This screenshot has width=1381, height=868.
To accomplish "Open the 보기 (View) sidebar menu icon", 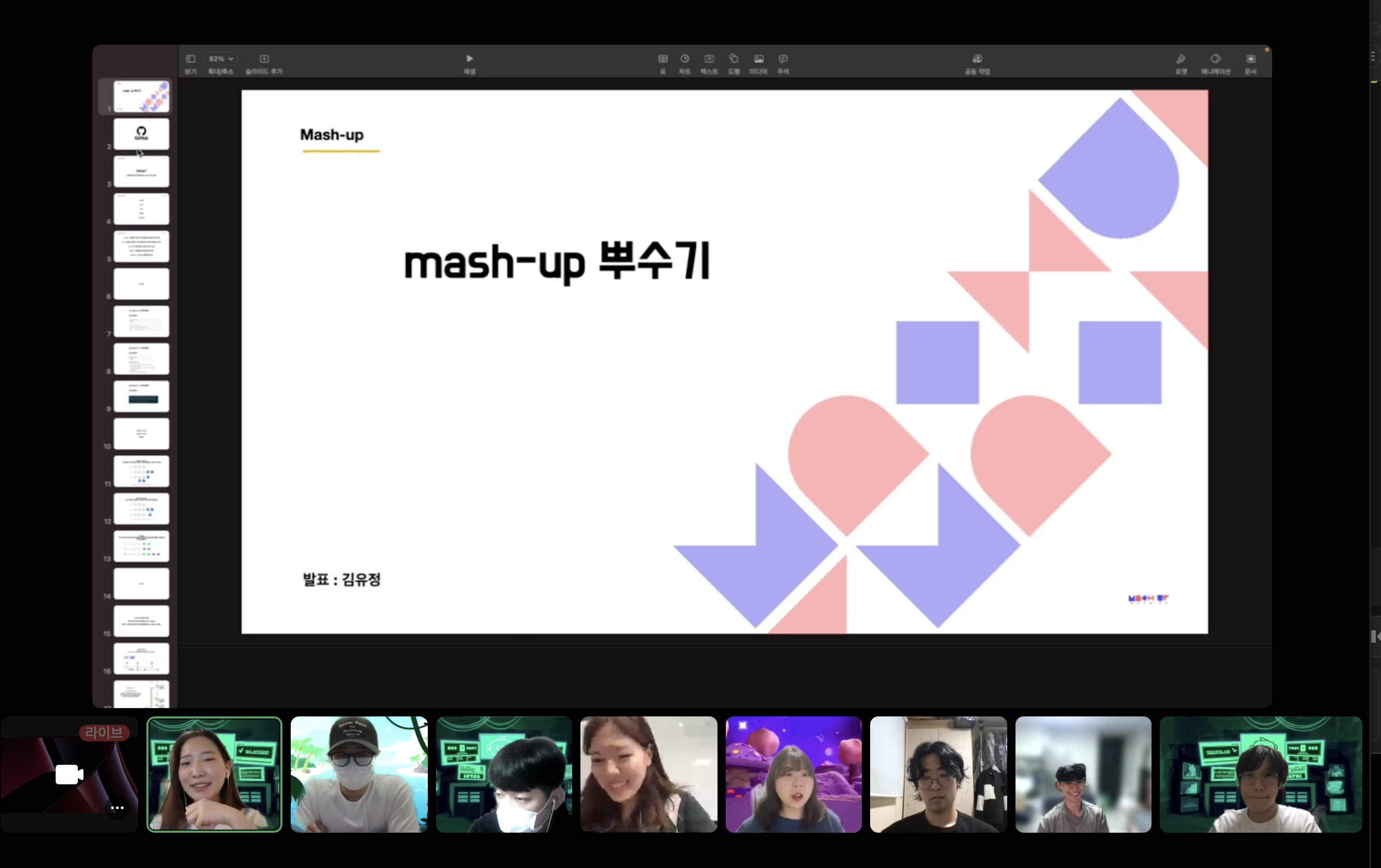I will tap(191, 59).
